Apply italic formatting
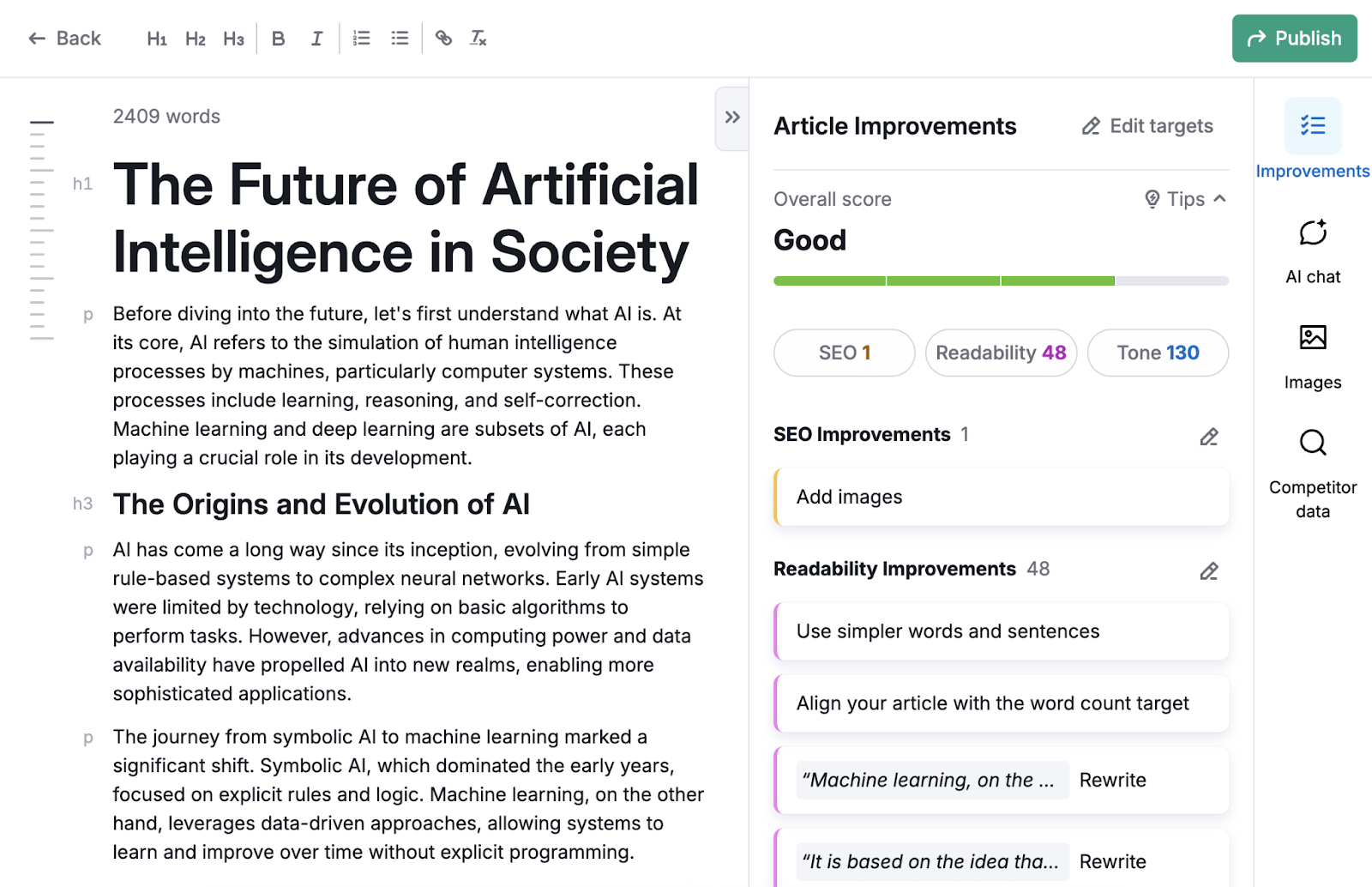Screen dimensions: 1372x887 316,38
